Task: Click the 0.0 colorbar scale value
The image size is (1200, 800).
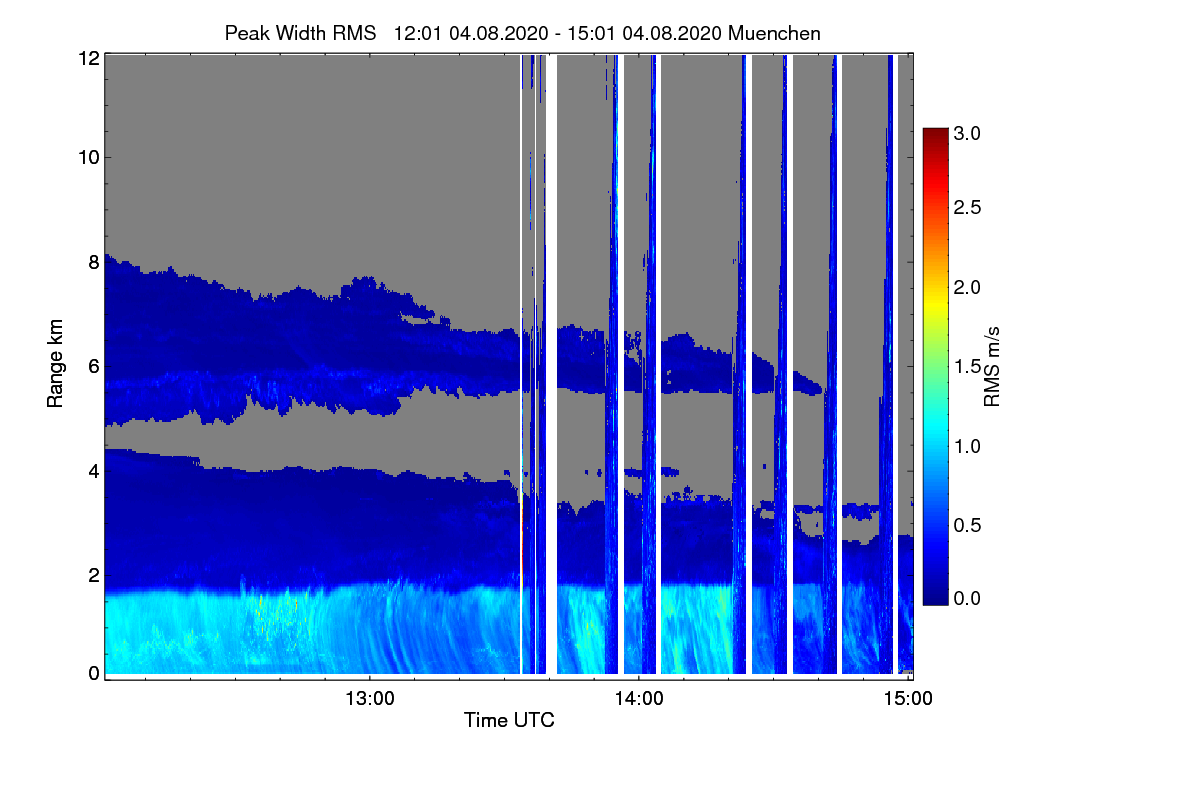Action: pyautogui.click(x=968, y=598)
